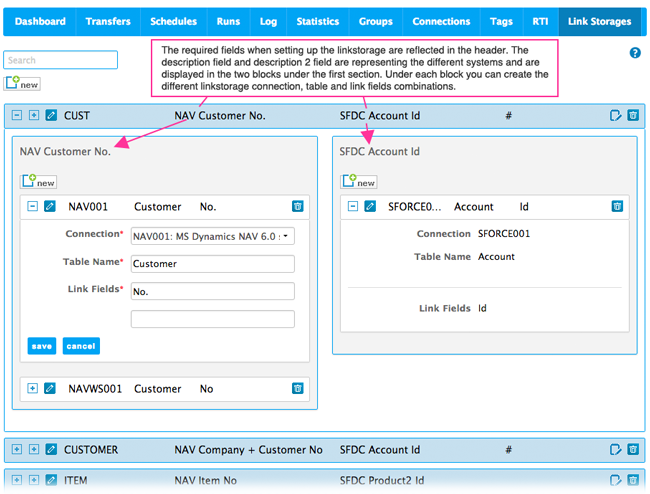Expand the ITEM link storage row

[17, 480]
